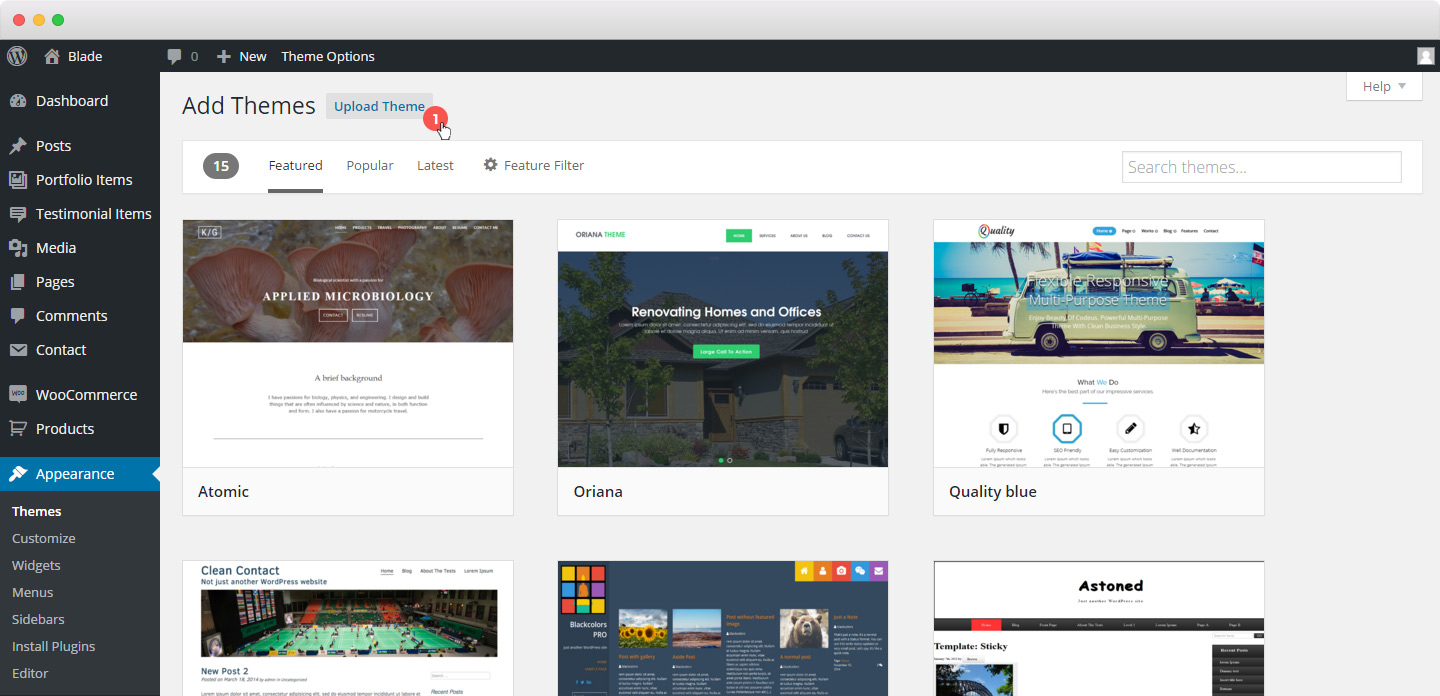This screenshot has width=1440, height=696.
Task: Select the Quality blue theme preview
Action: click(1098, 344)
